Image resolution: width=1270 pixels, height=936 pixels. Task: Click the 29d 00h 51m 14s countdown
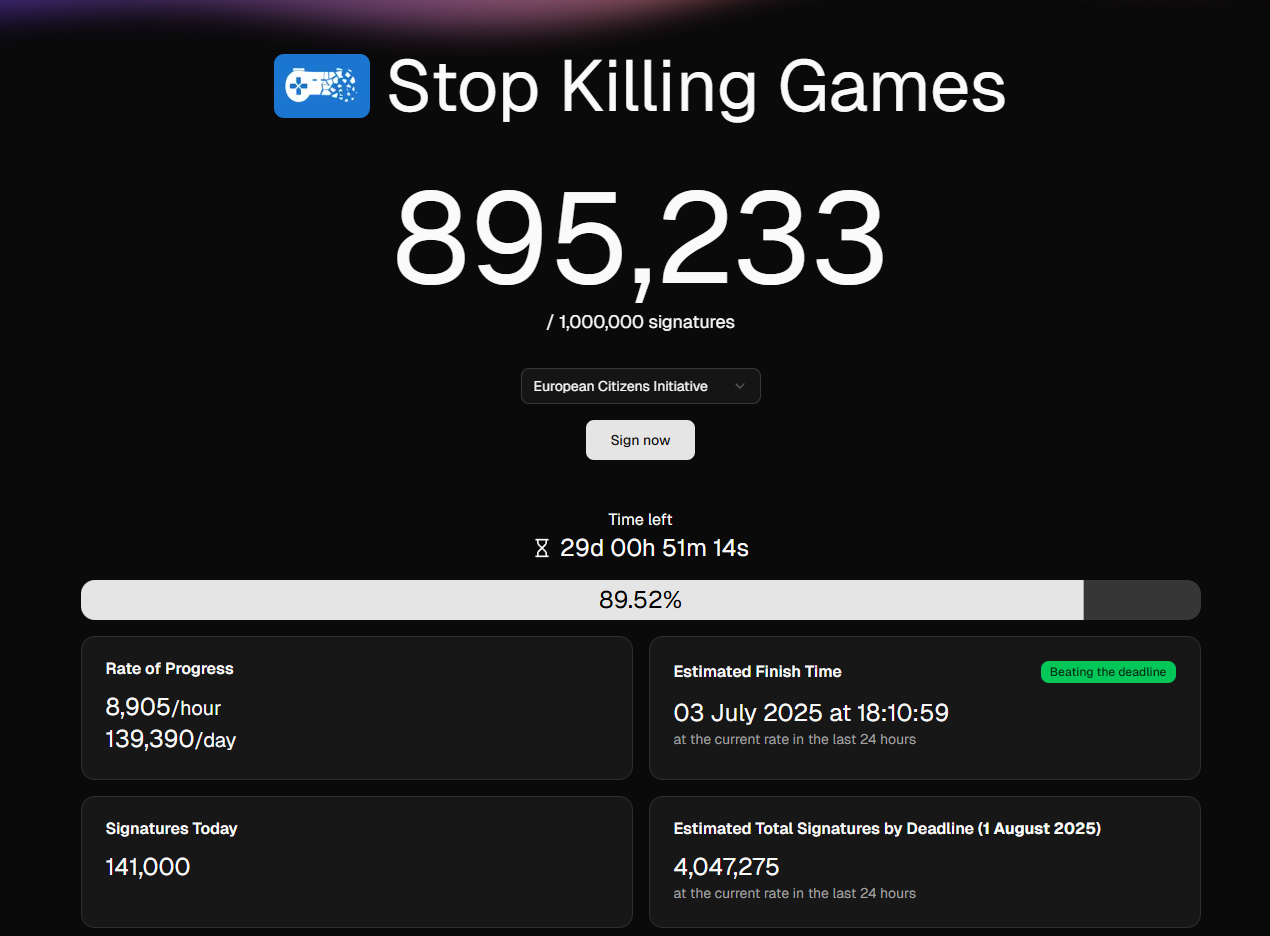(654, 548)
